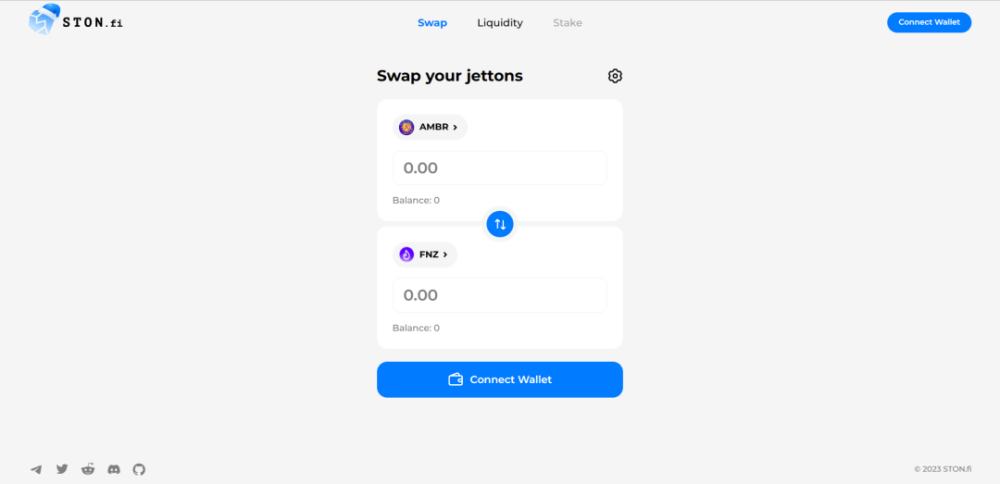1000x484 pixels.
Task: Click the AMBR token coin icon
Action: (406, 127)
